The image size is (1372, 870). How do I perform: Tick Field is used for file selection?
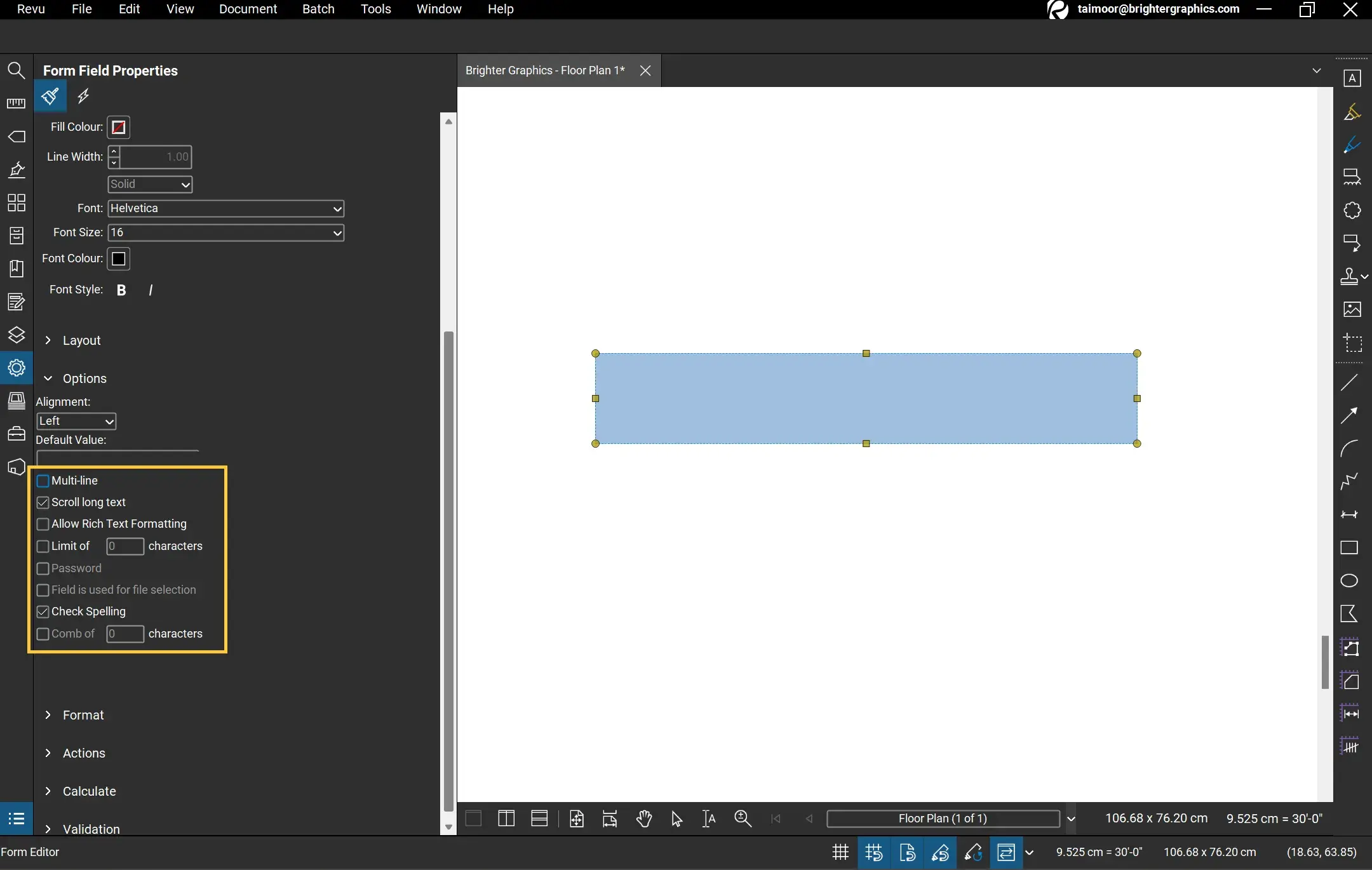click(x=43, y=590)
